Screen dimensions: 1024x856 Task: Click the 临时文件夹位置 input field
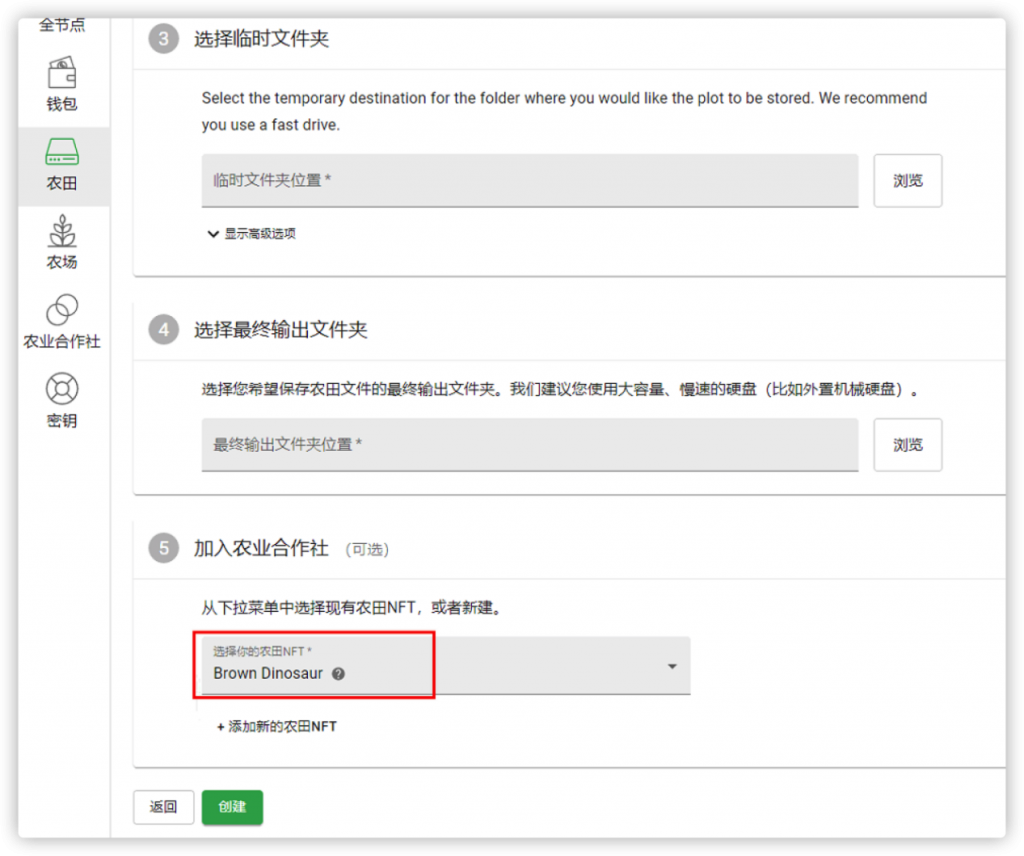[530, 181]
